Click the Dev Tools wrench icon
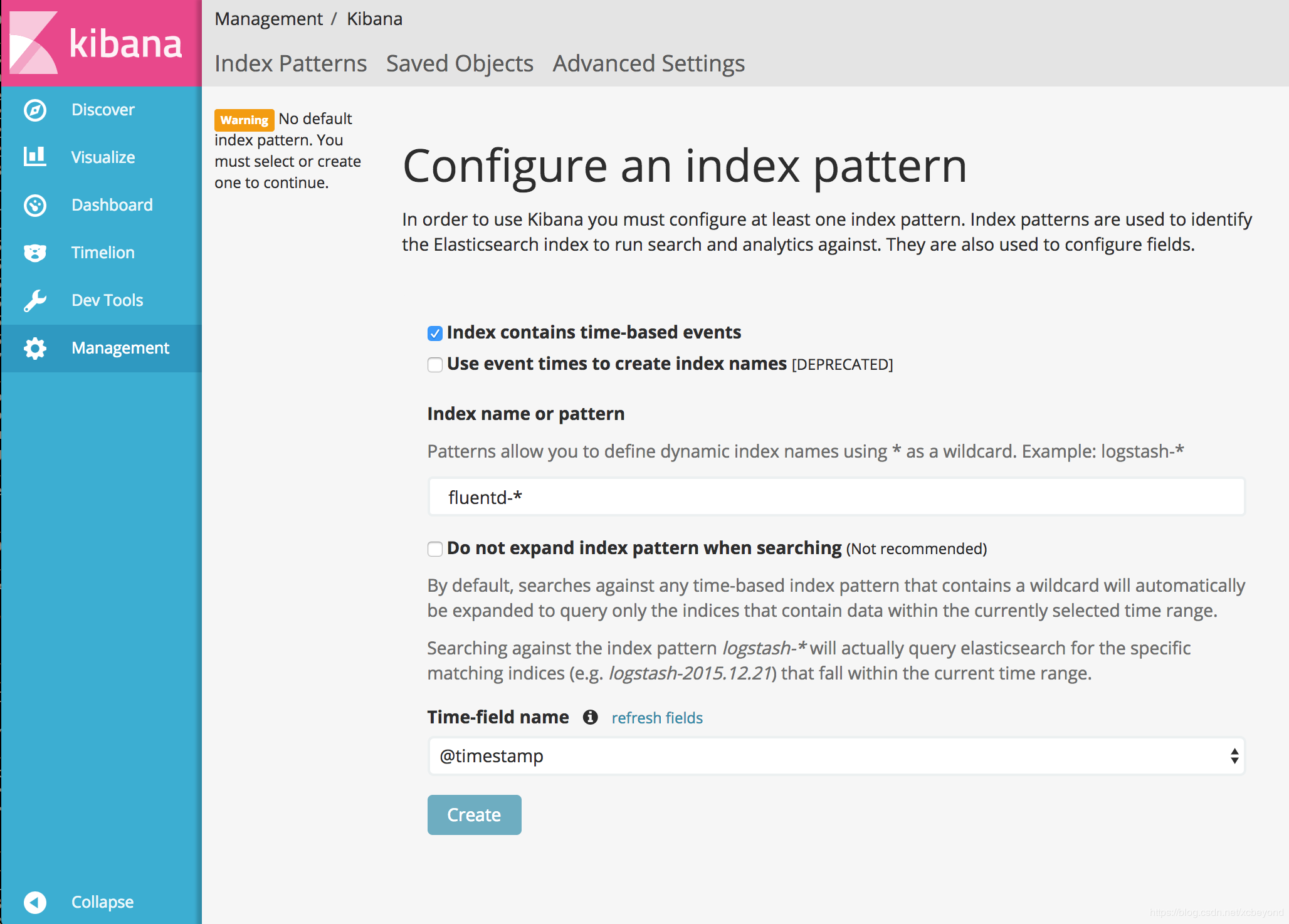 (x=35, y=300)
